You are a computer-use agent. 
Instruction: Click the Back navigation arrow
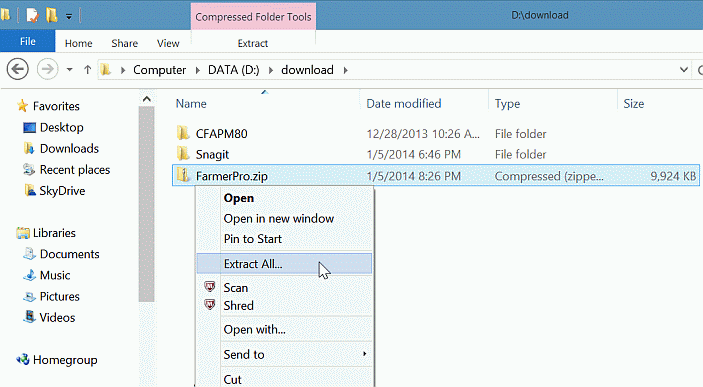17,70
